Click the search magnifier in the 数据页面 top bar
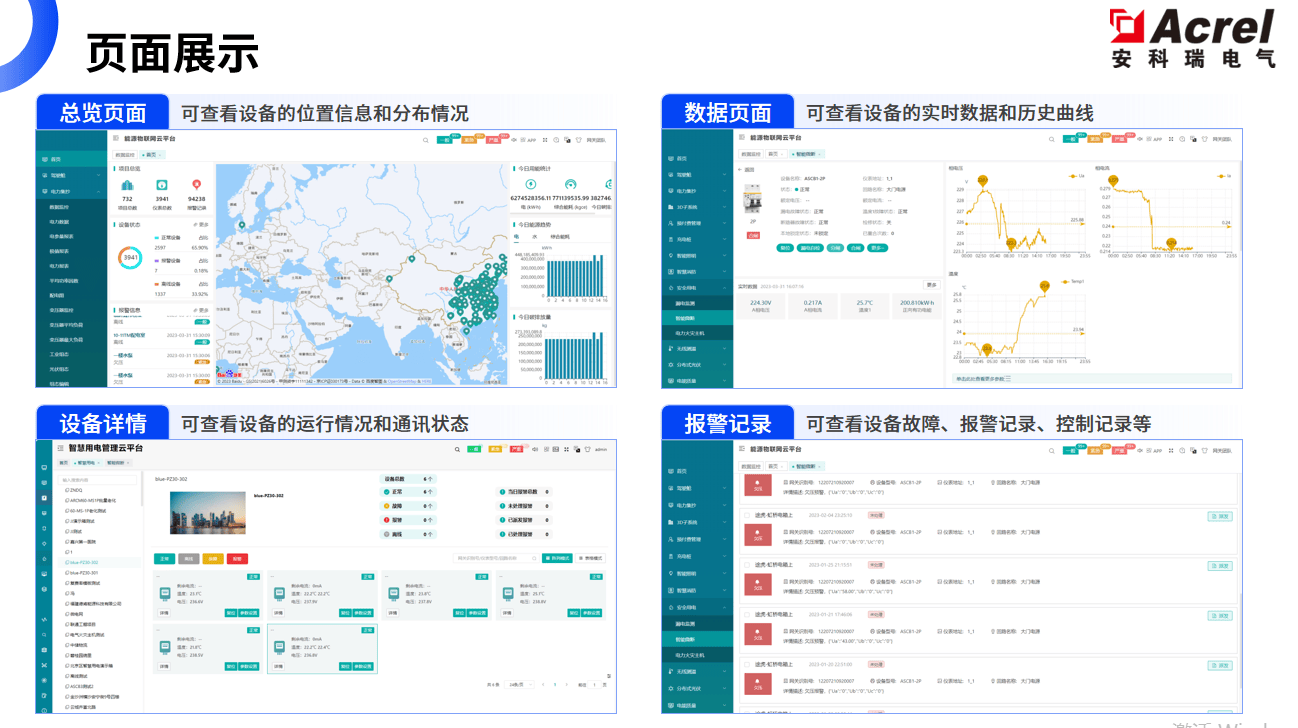The height and width of the screenshot is (728, 1298). pos(1050,140)
